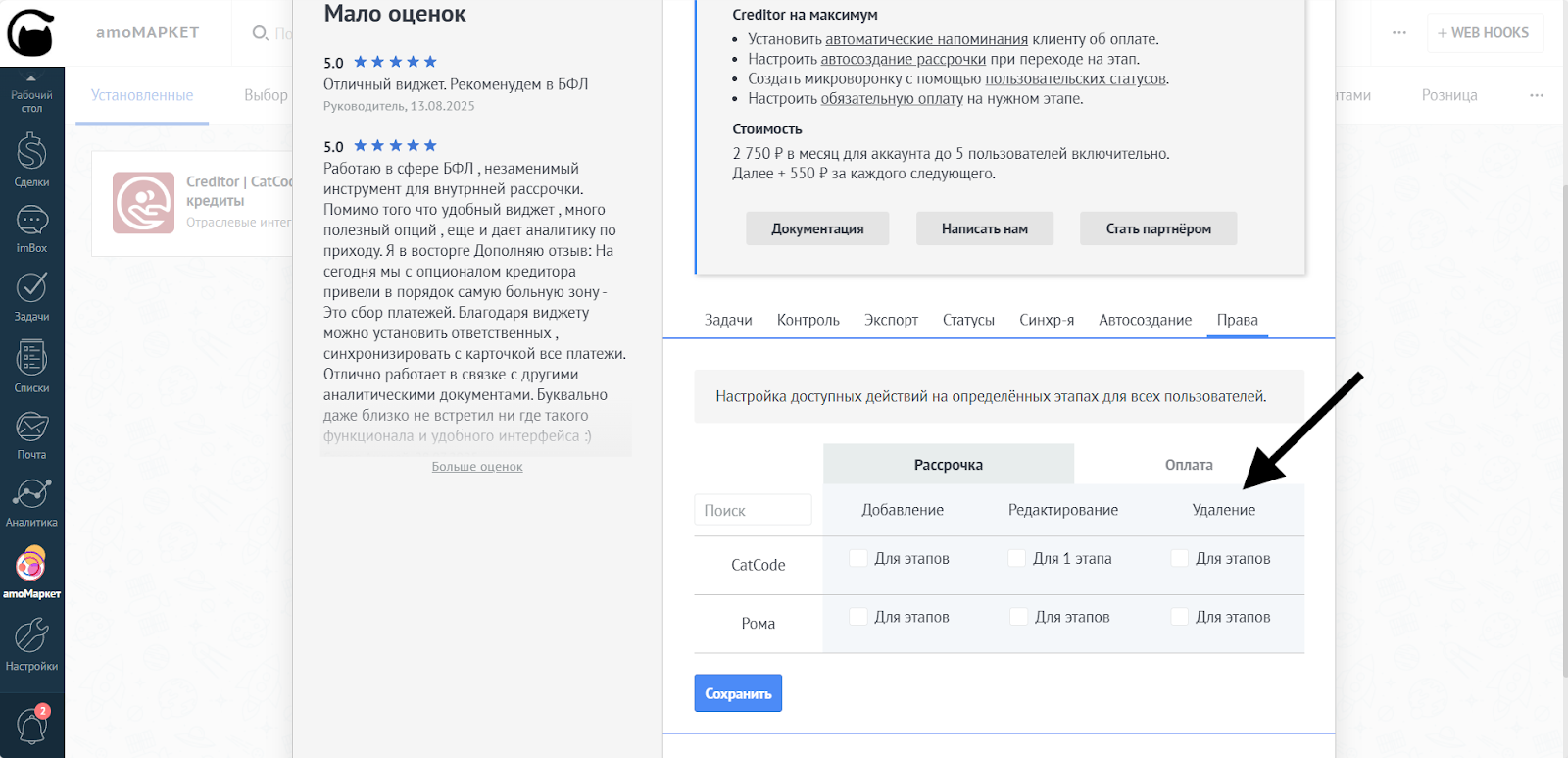Open the three-dots menu near WEB HOOKS

(1398, 33)
